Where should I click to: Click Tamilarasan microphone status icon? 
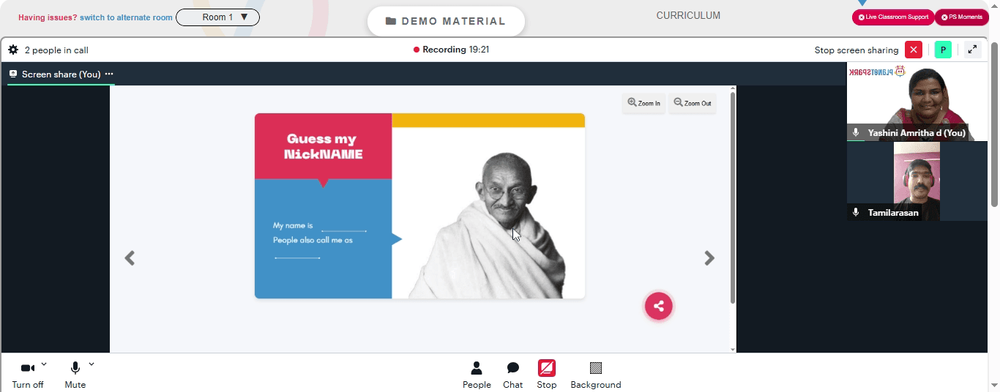click(x=856, y=212)
